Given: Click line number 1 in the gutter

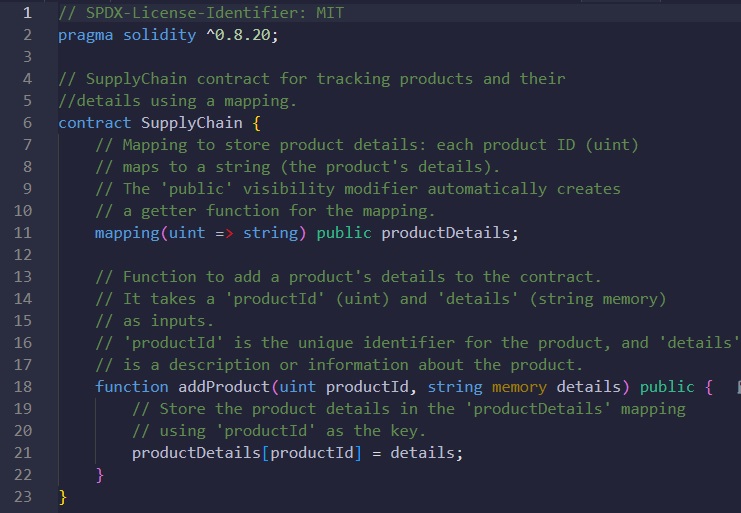Looking at the screenshot, I should (x=27, y=13).
